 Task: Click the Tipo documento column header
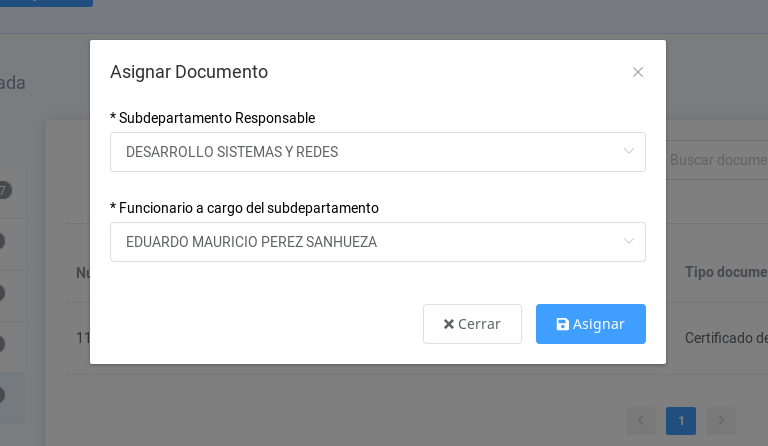[x=726, y=272]
